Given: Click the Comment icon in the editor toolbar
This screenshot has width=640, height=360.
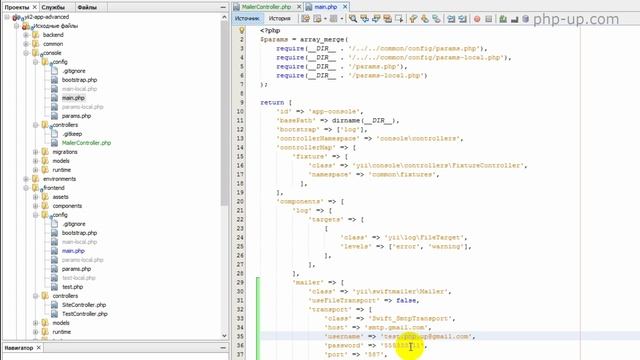Looking at the screenshot, I should coord(503,19).
